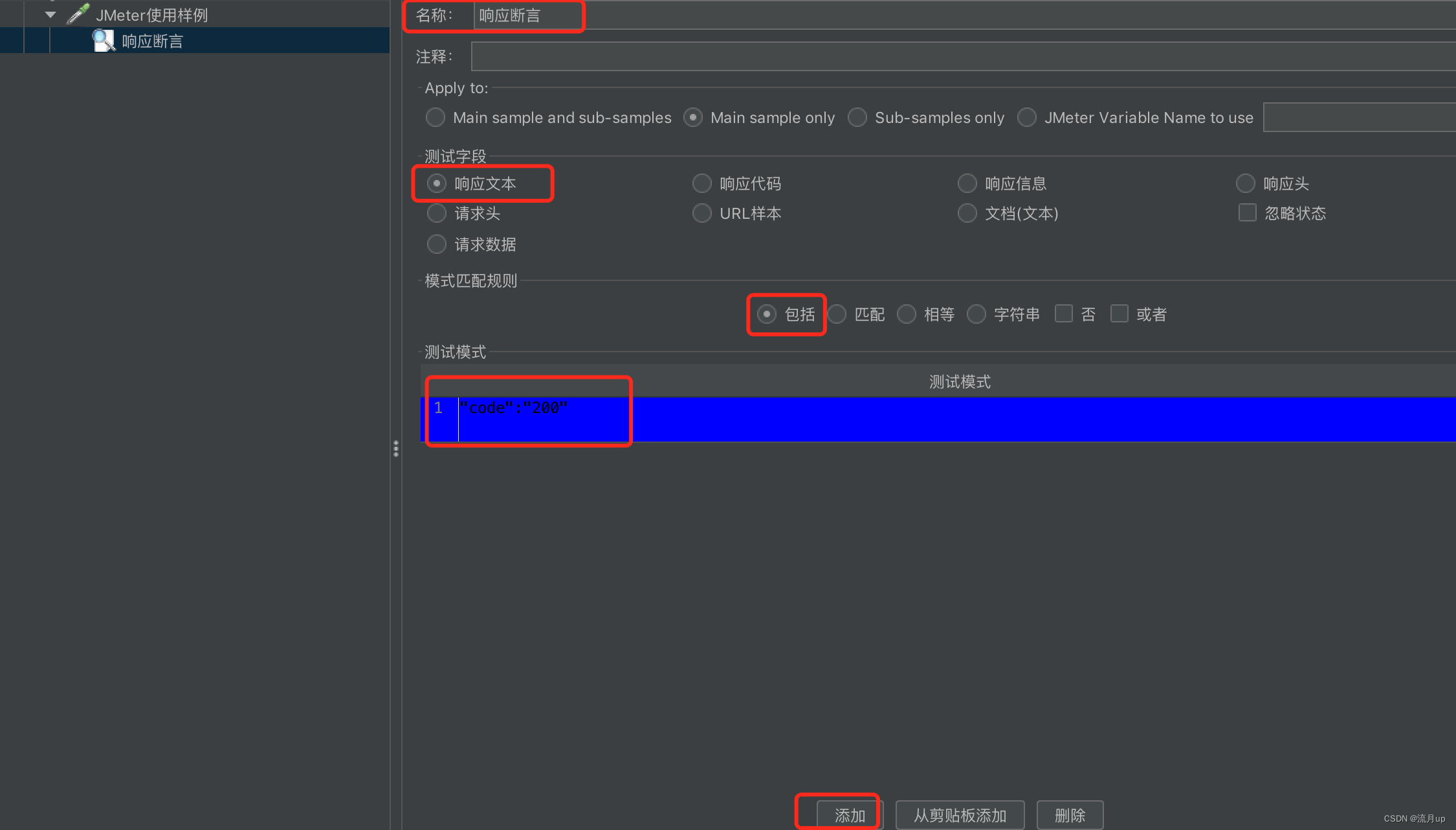Click the JMeter variable name text field
This screenshot has width=1456, height=830.
click(1359, 117)
